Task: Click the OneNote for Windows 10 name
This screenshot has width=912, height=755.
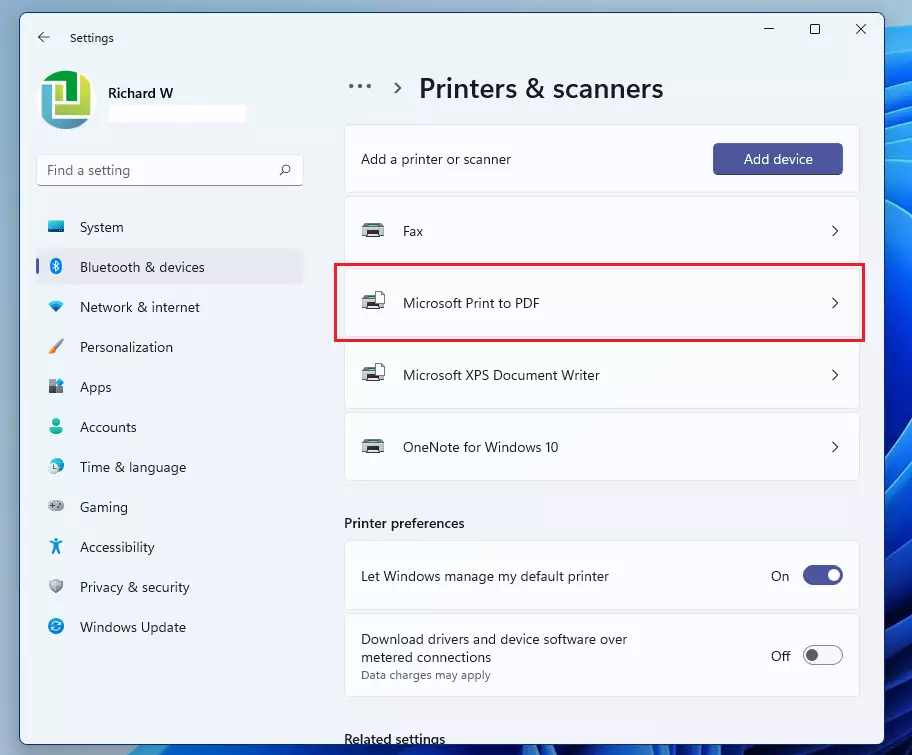Action: pyautogui.click(x=480, y=447)
